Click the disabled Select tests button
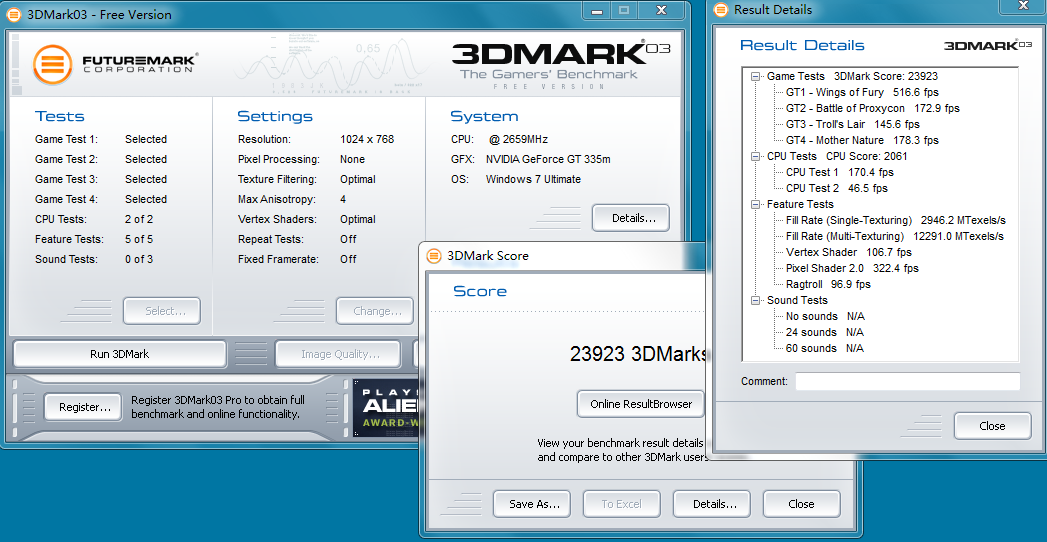Image resolution: width=1047 pixels, height=542 pixels. tap(162, 311)
